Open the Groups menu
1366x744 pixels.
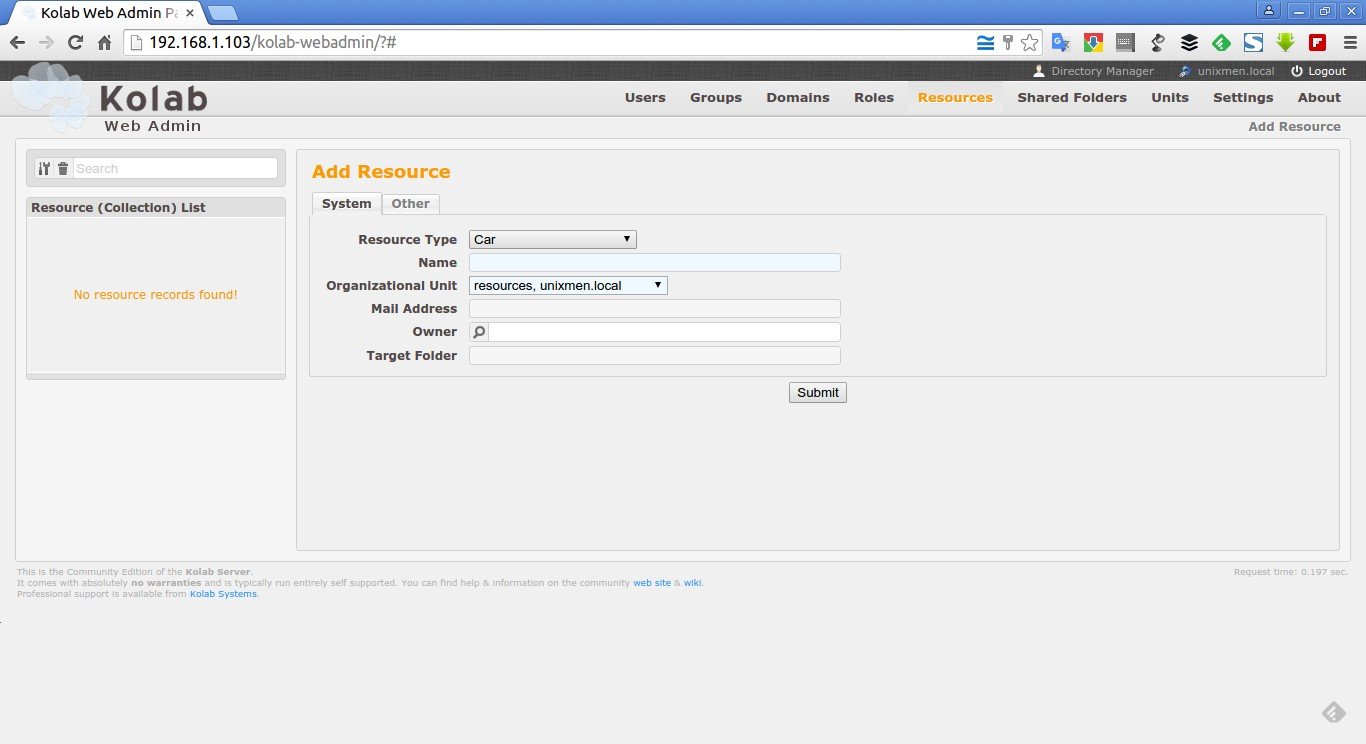click(x=716, y=97)
